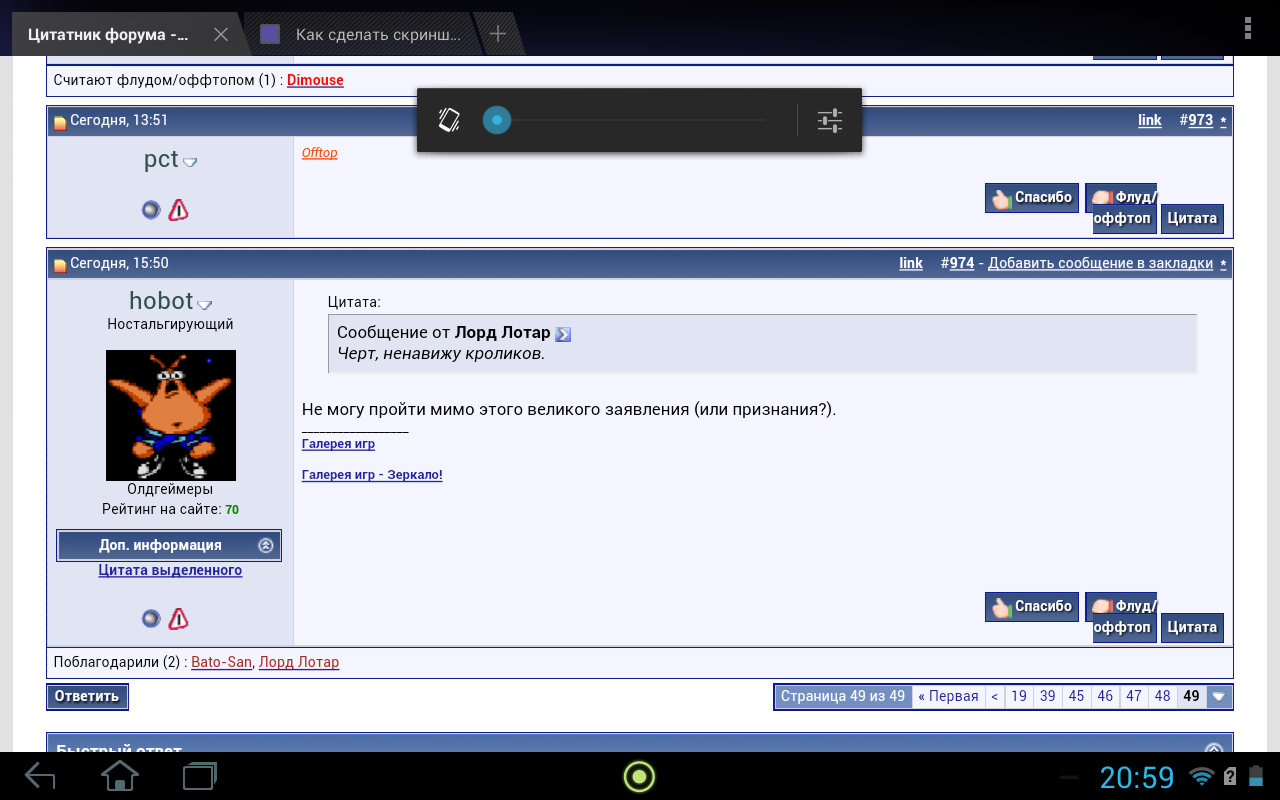This screenshot has width=1280, height=800.
Task: Click Спасибо on post #973
Action: [1032, 198]
